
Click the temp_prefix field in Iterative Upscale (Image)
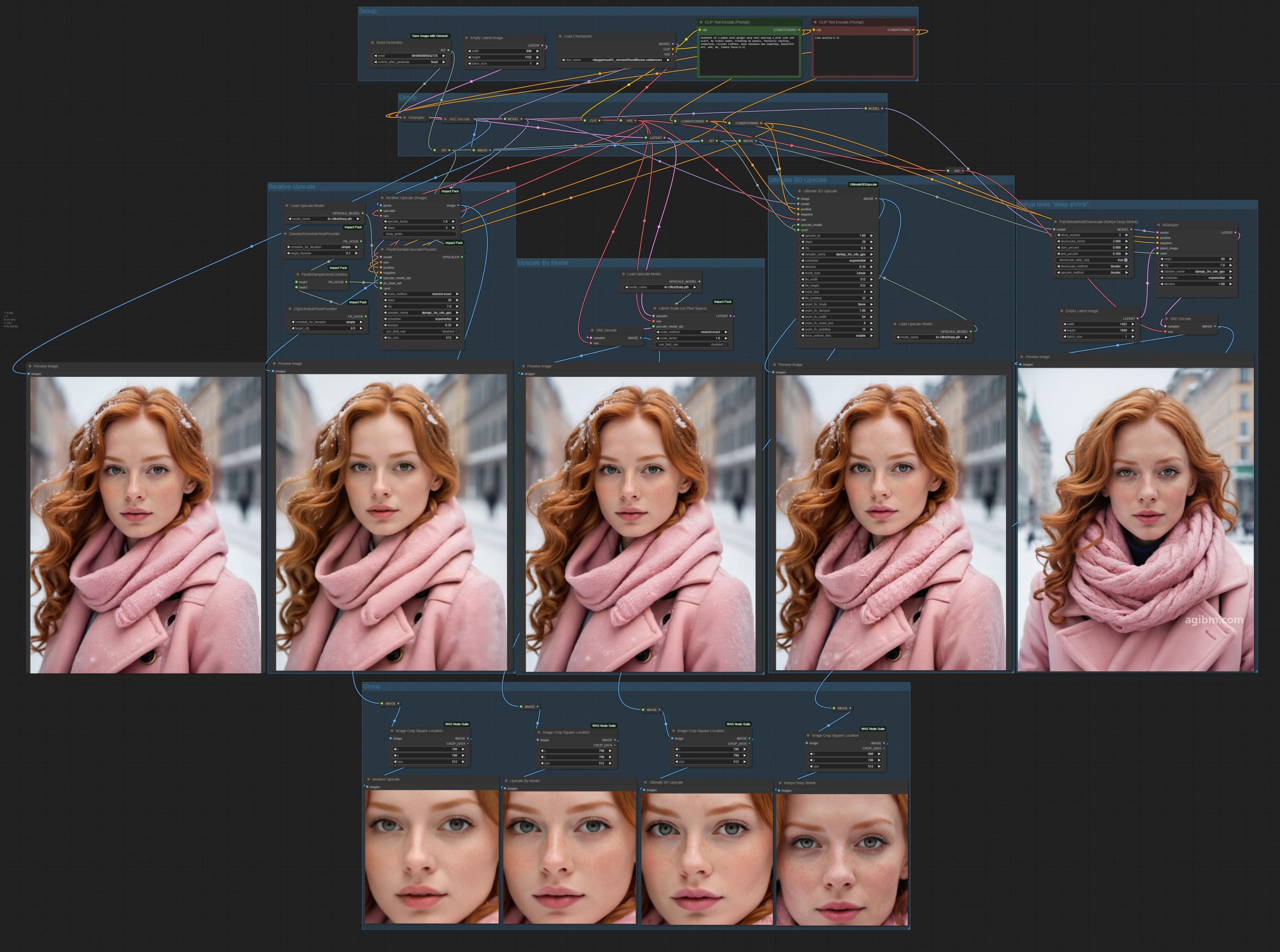pyautogui.click(x=419, y=234)
